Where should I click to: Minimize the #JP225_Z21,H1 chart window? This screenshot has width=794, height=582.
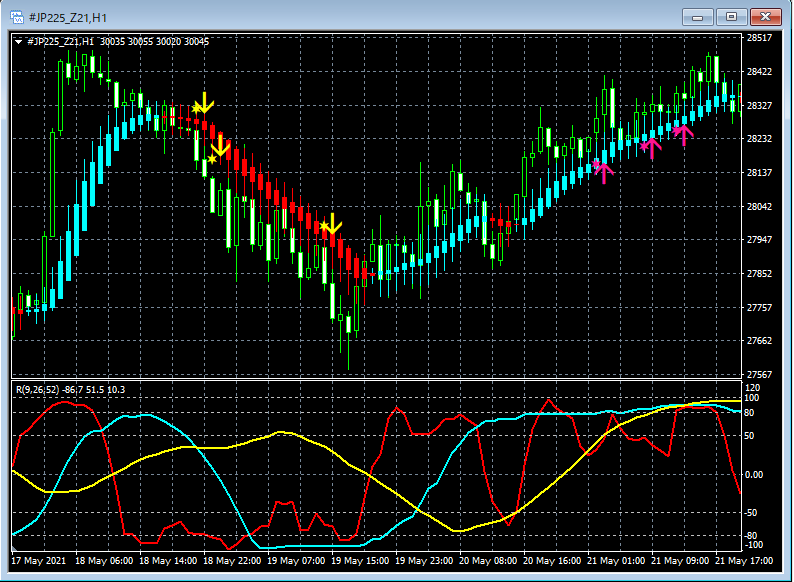point(697,17)
